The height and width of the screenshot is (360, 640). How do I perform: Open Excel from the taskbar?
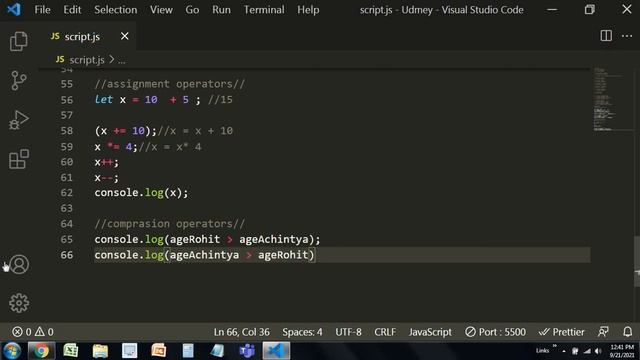coord(71,351)
